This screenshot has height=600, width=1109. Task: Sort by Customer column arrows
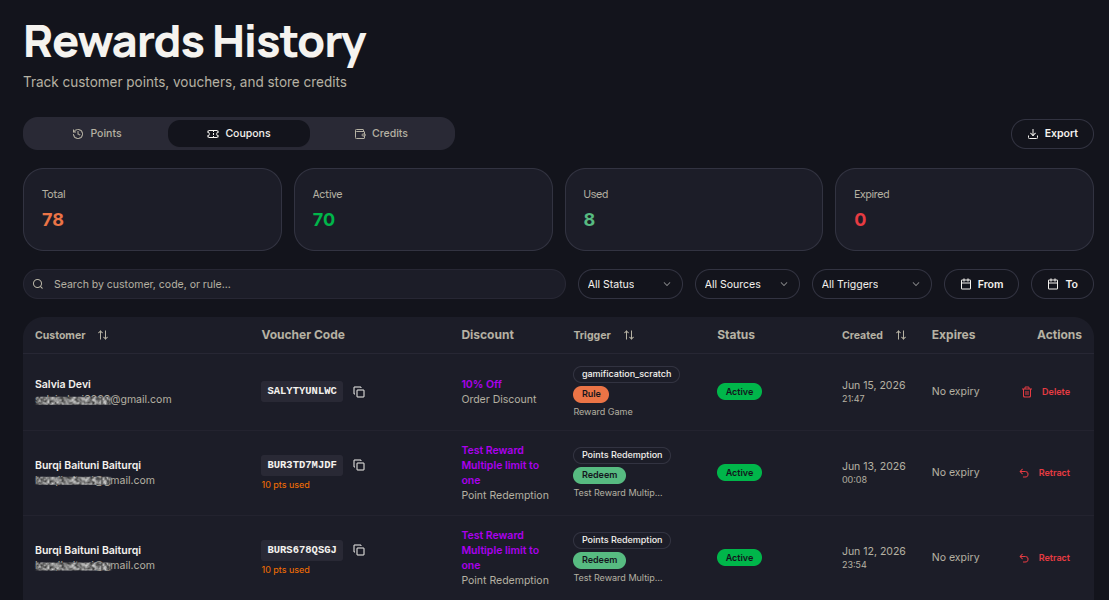pos(103,335)
